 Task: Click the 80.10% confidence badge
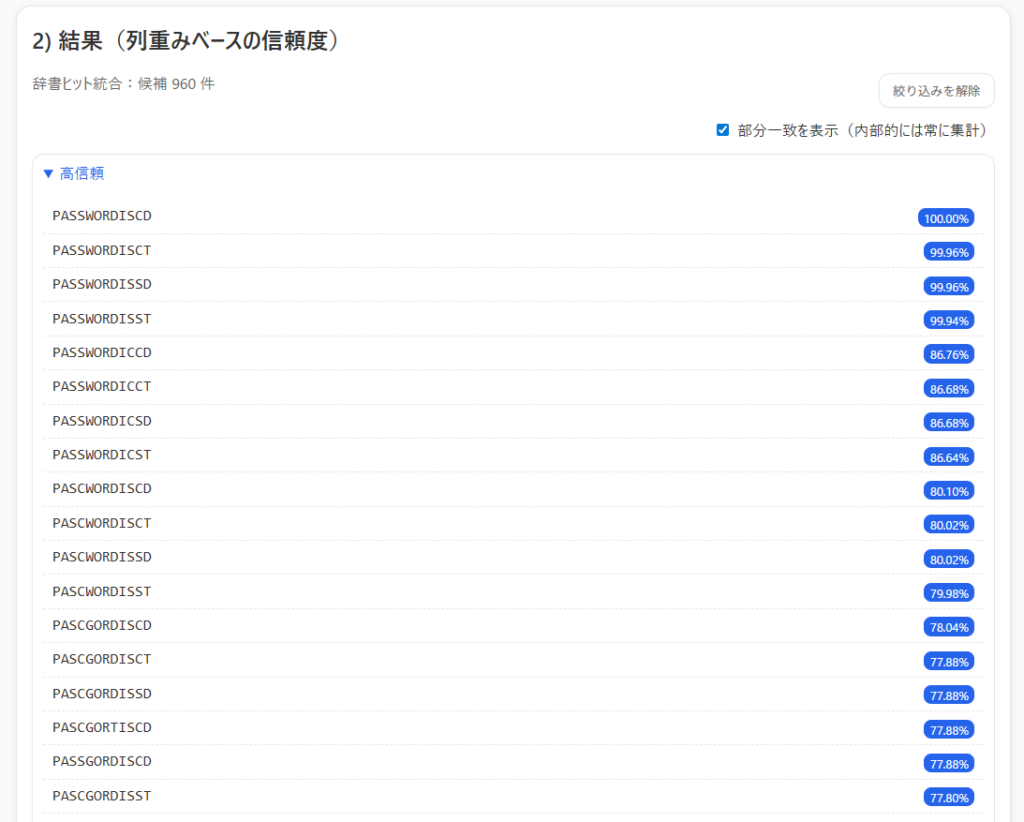tap(948, 491)
